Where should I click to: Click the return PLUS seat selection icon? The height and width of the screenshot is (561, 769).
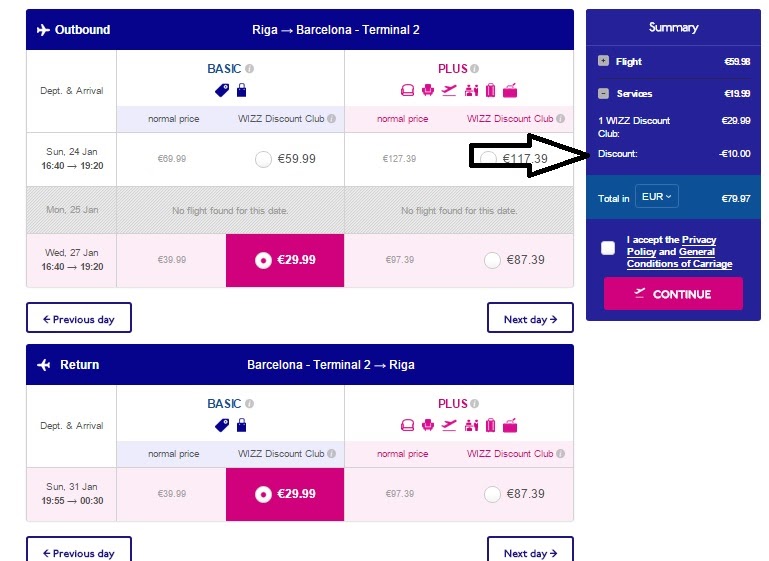(x=407, y=425)
